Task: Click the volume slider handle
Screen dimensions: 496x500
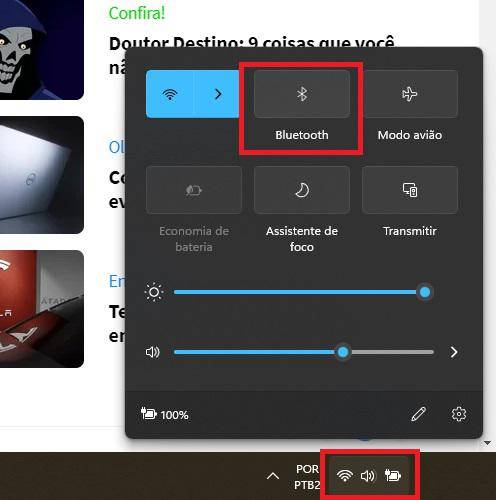Action: point(343,352)
